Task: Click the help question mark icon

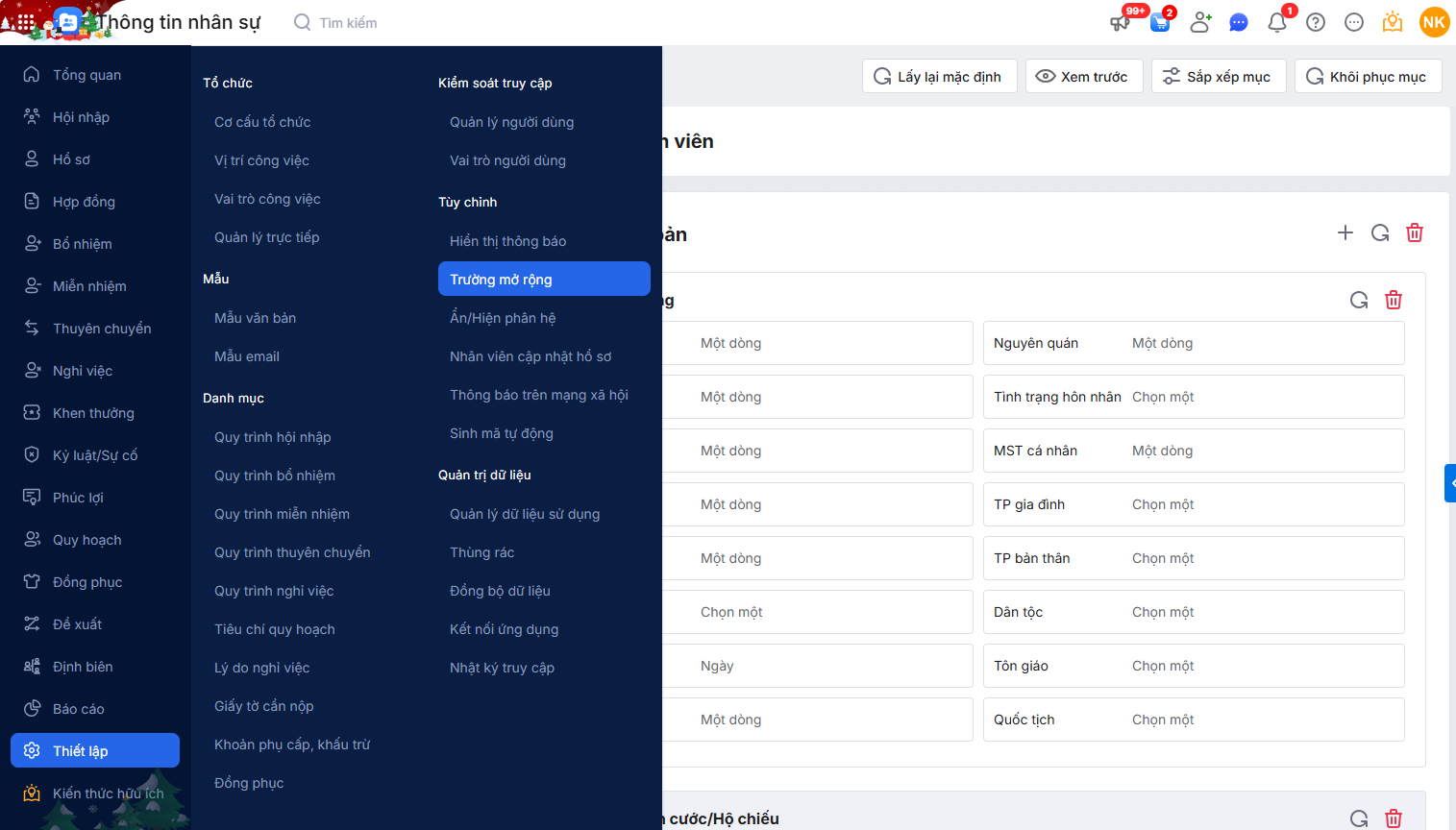Action: click(1316, 22)
